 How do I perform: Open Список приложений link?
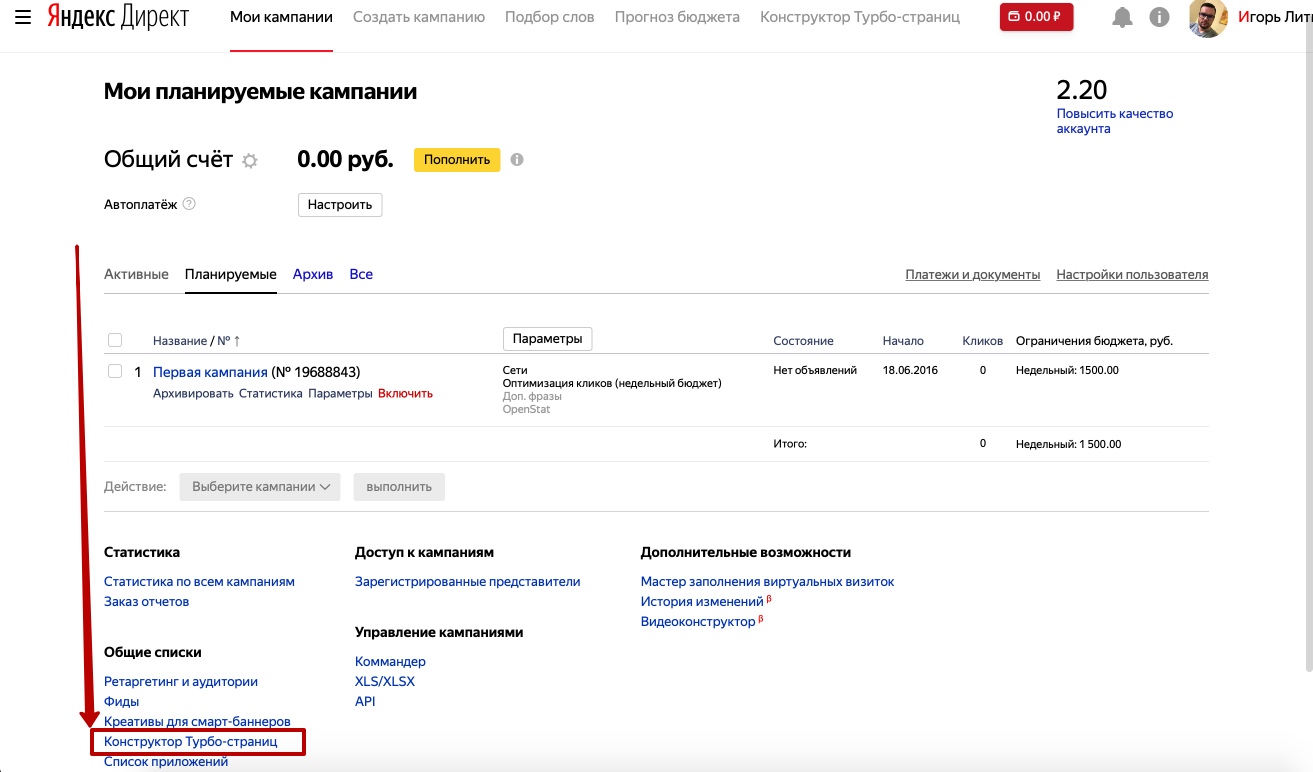pos(166,761)
